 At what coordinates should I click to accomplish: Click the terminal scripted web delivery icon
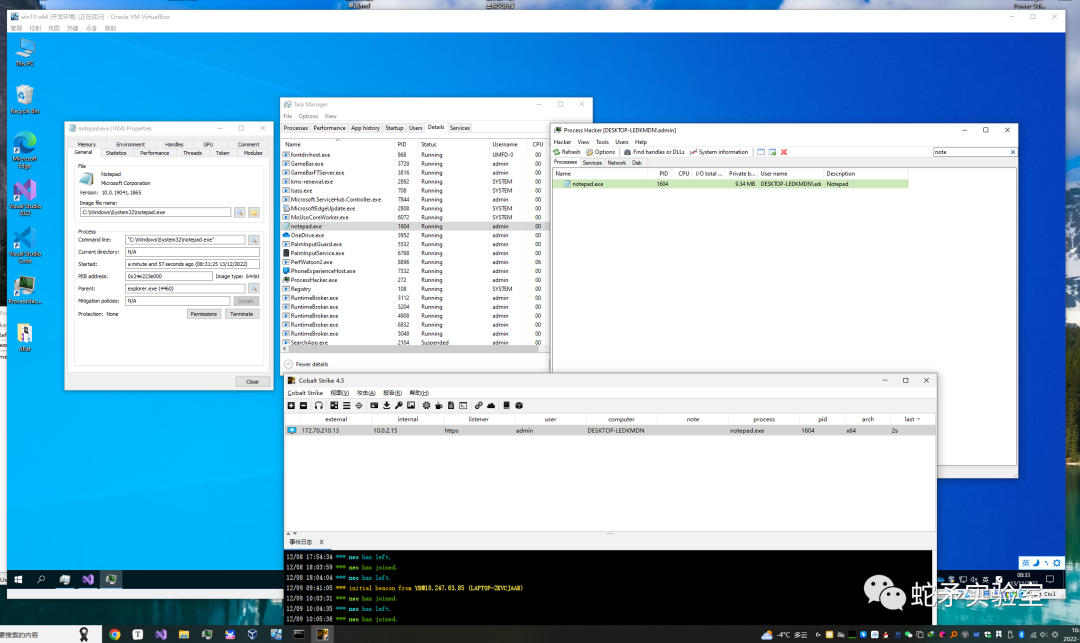pyautogui.click(x=463, y=405)
